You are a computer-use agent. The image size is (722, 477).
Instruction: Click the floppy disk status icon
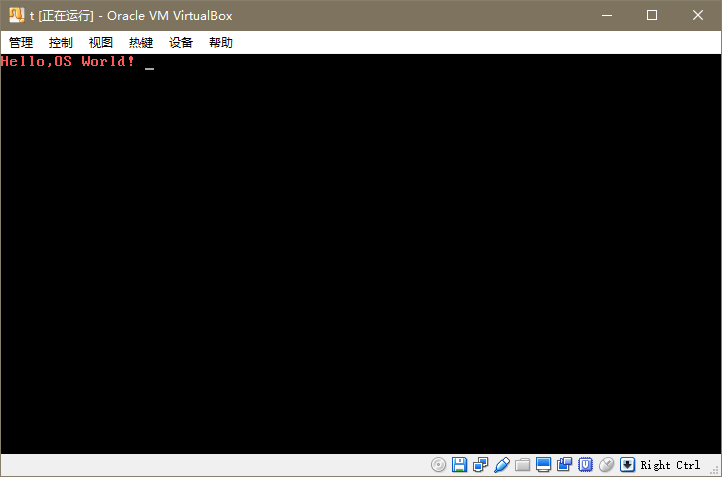[459, 465]
